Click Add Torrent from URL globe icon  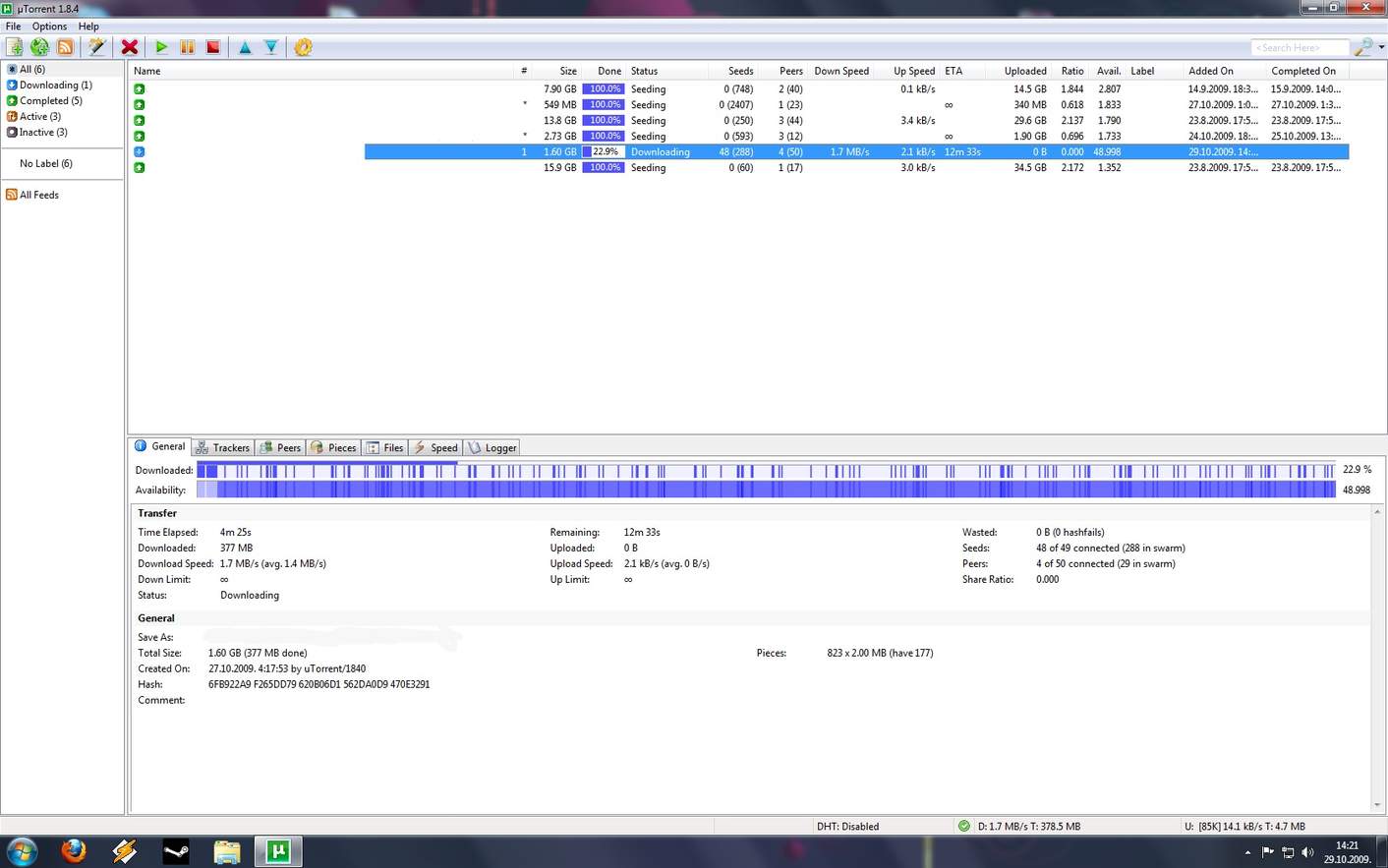click(x=40, y=47)
